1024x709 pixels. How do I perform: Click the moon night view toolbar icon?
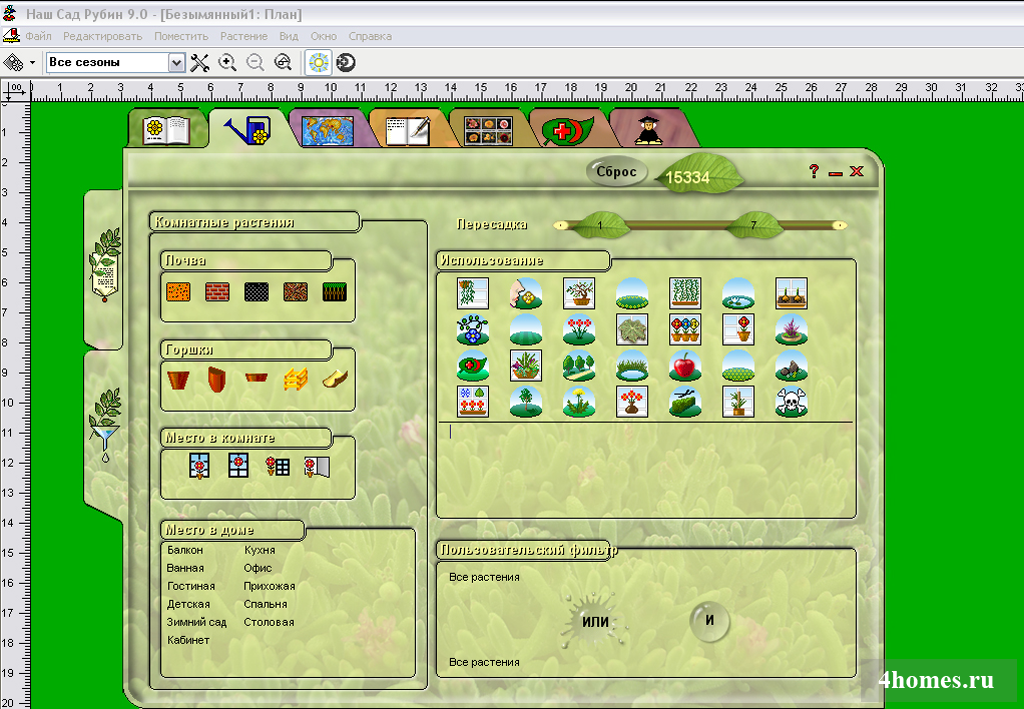click(x=345, y=63)
